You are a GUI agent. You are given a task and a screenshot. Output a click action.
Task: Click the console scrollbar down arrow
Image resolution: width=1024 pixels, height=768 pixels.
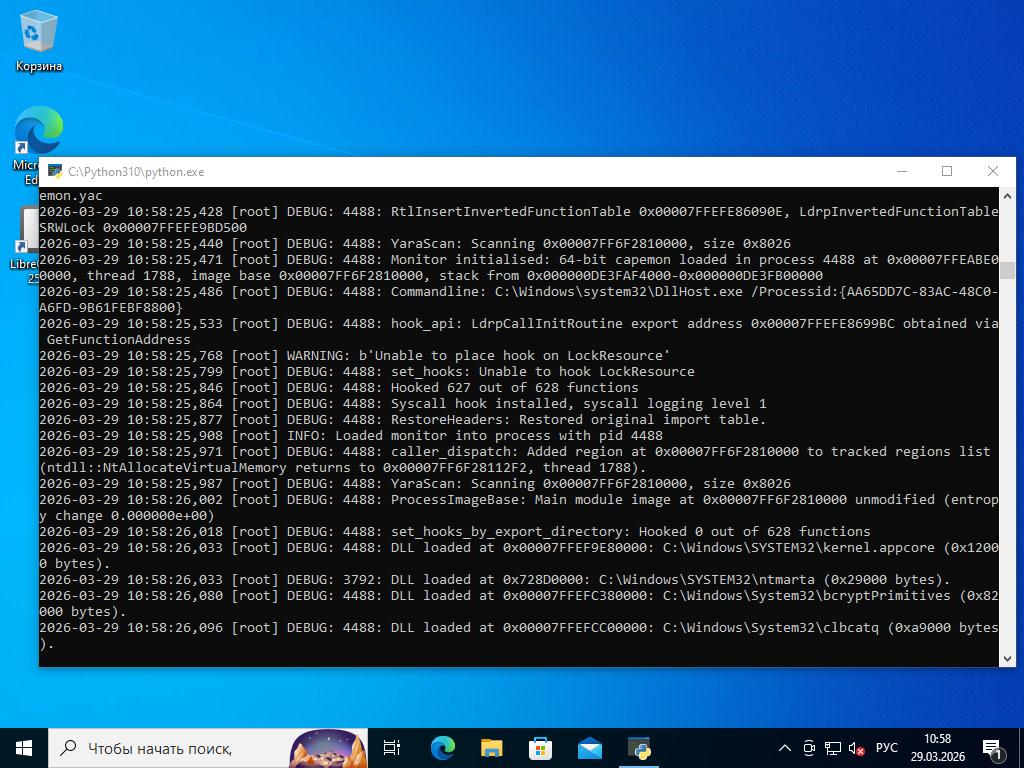pyautogui.click(x=1007, y=657)
